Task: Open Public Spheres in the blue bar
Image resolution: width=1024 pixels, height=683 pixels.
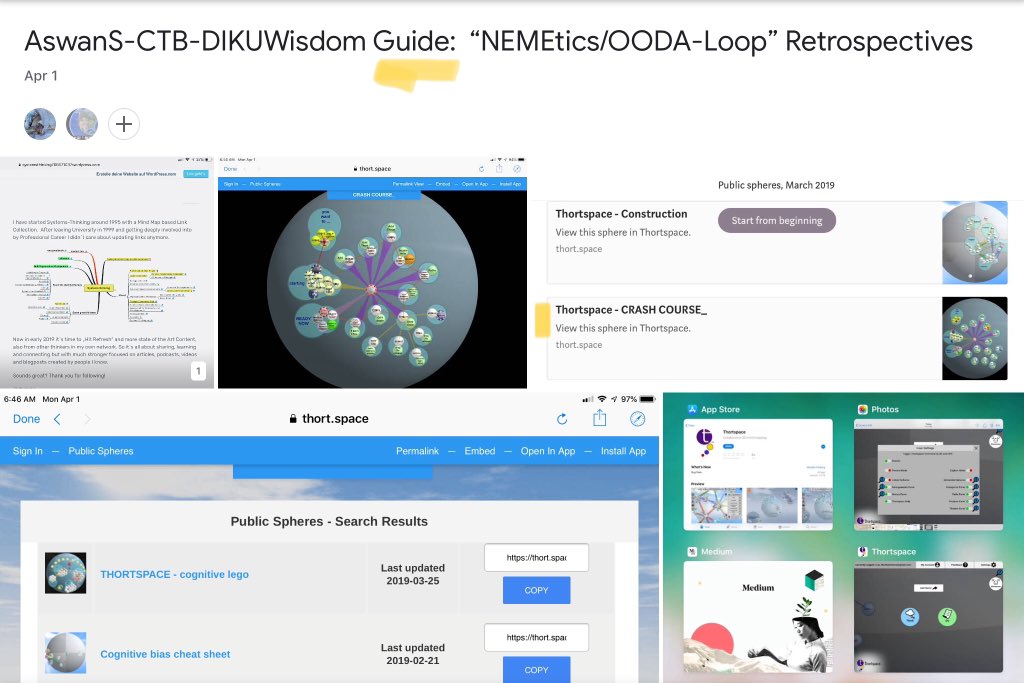Action: pyautogui.click(x=101, y=451)
